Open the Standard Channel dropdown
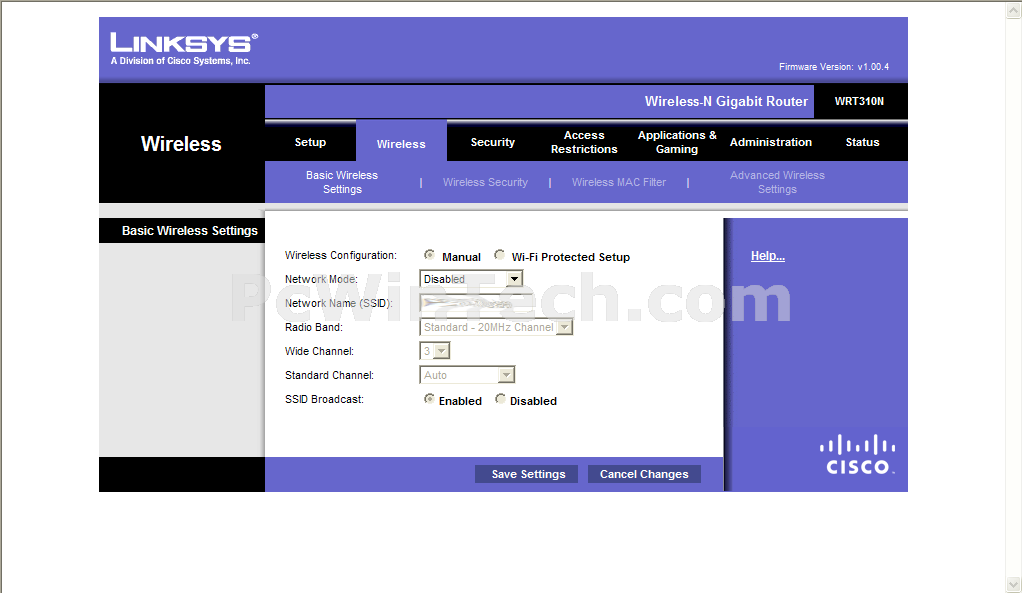Screen dimensions: 1022x593 pyautogui.click(x=467, y=375)
